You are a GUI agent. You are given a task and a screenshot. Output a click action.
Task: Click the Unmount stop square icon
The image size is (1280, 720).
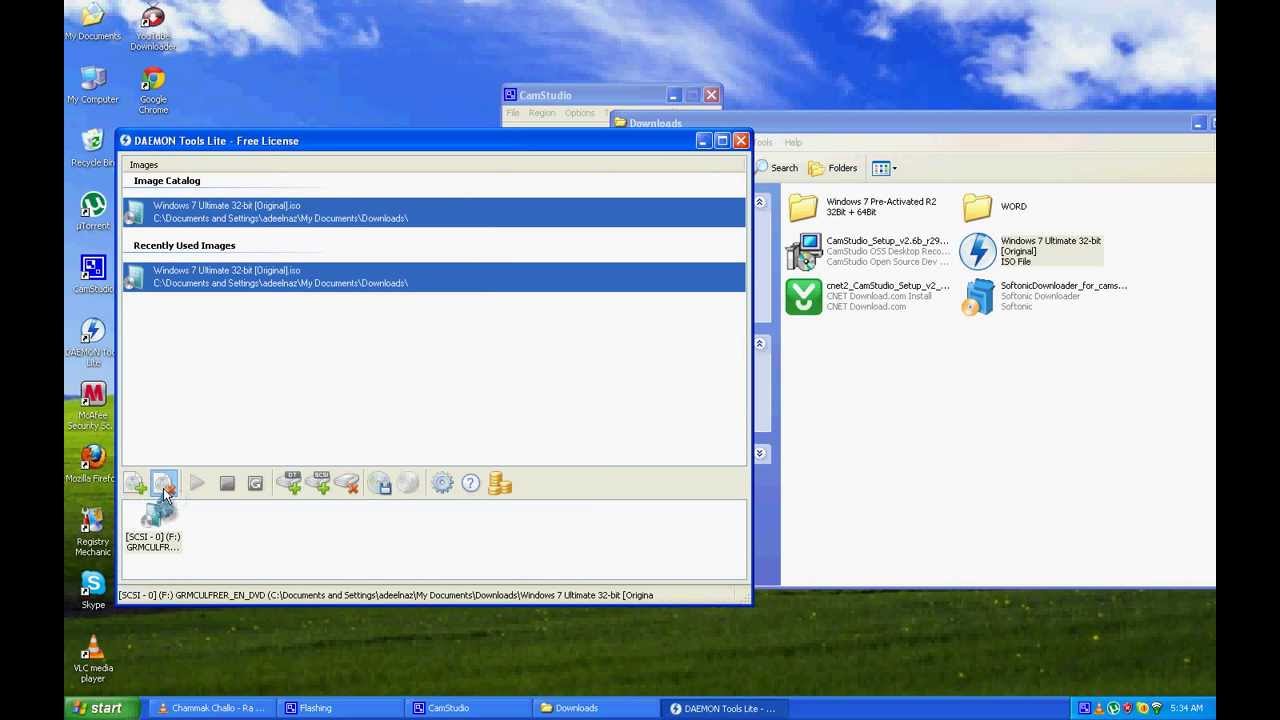click(227, 484)
